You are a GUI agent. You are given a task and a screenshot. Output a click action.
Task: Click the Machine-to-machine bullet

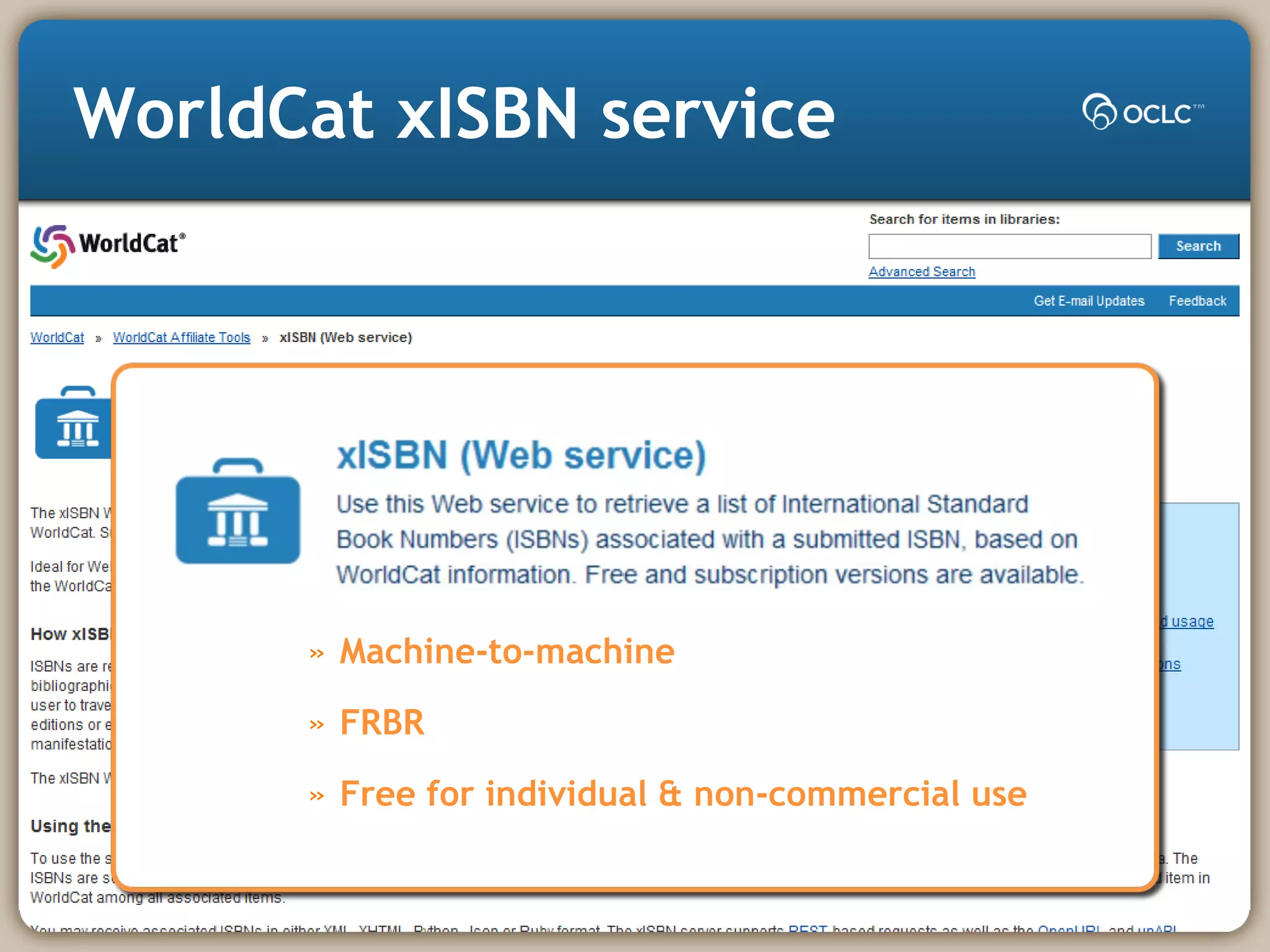507,651
